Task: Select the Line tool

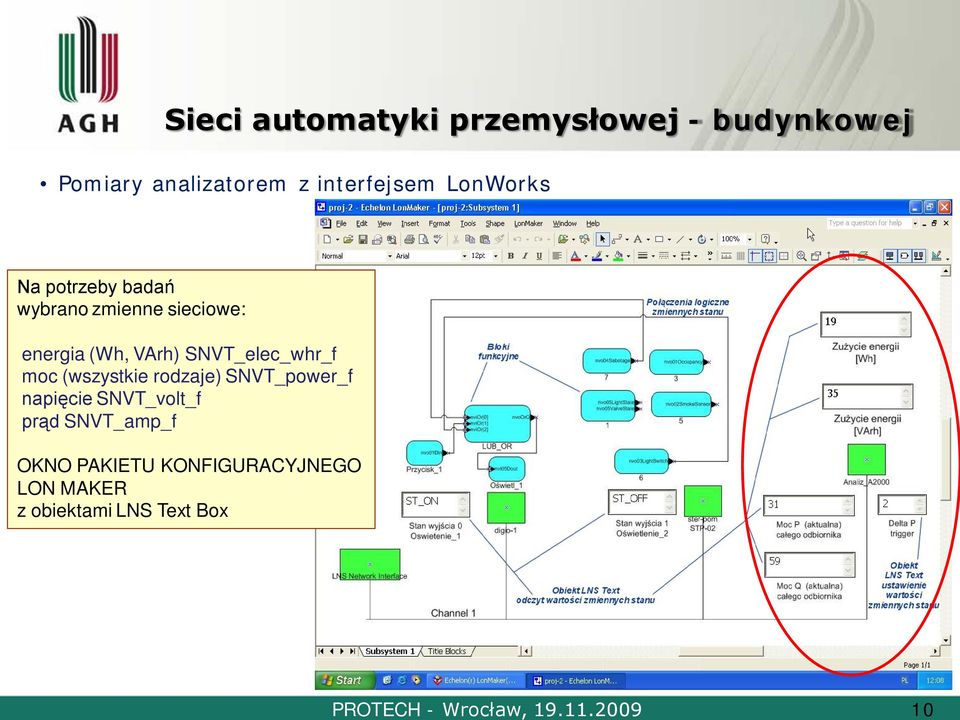Action: point(681,239)
